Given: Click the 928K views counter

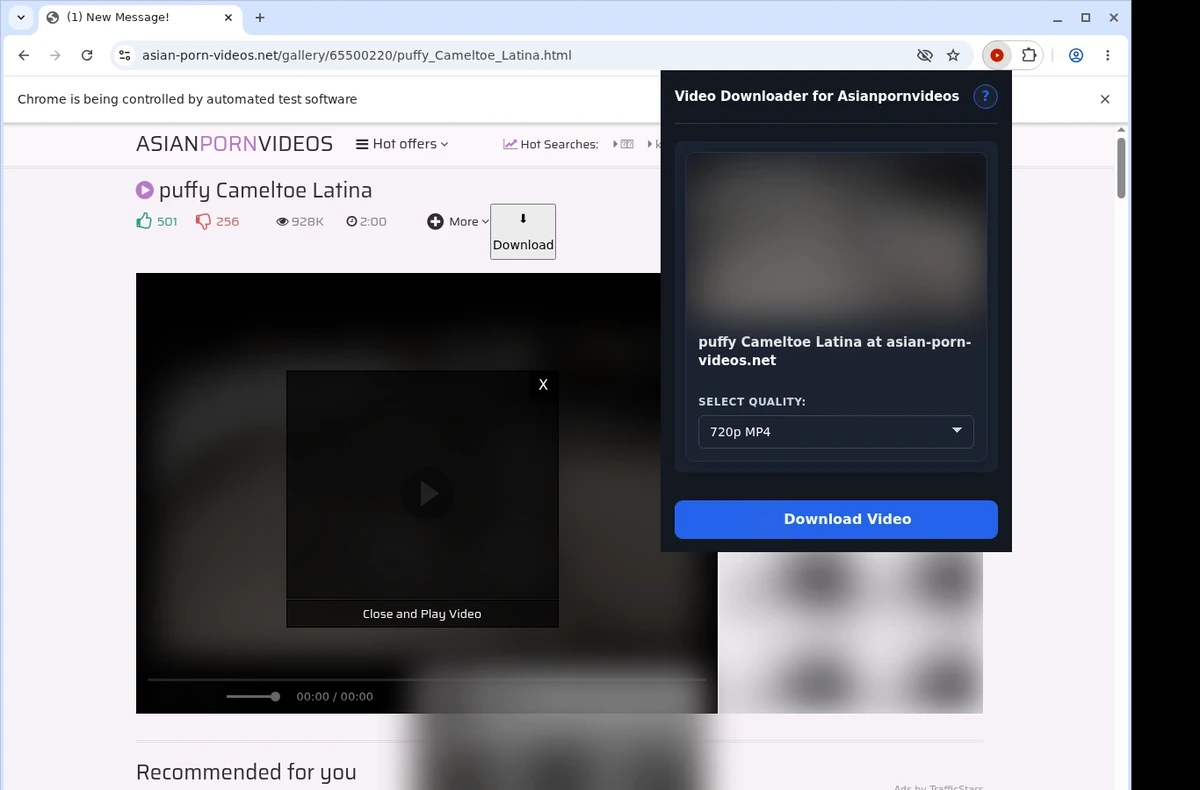Looking at the screenshot, I should pyautogui.click(x=300, y=221).
